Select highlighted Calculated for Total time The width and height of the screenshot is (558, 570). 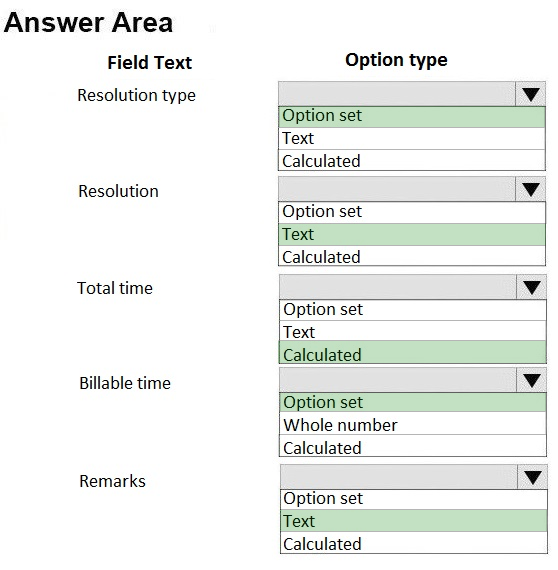pyautogui.click(x=413, y=352)
